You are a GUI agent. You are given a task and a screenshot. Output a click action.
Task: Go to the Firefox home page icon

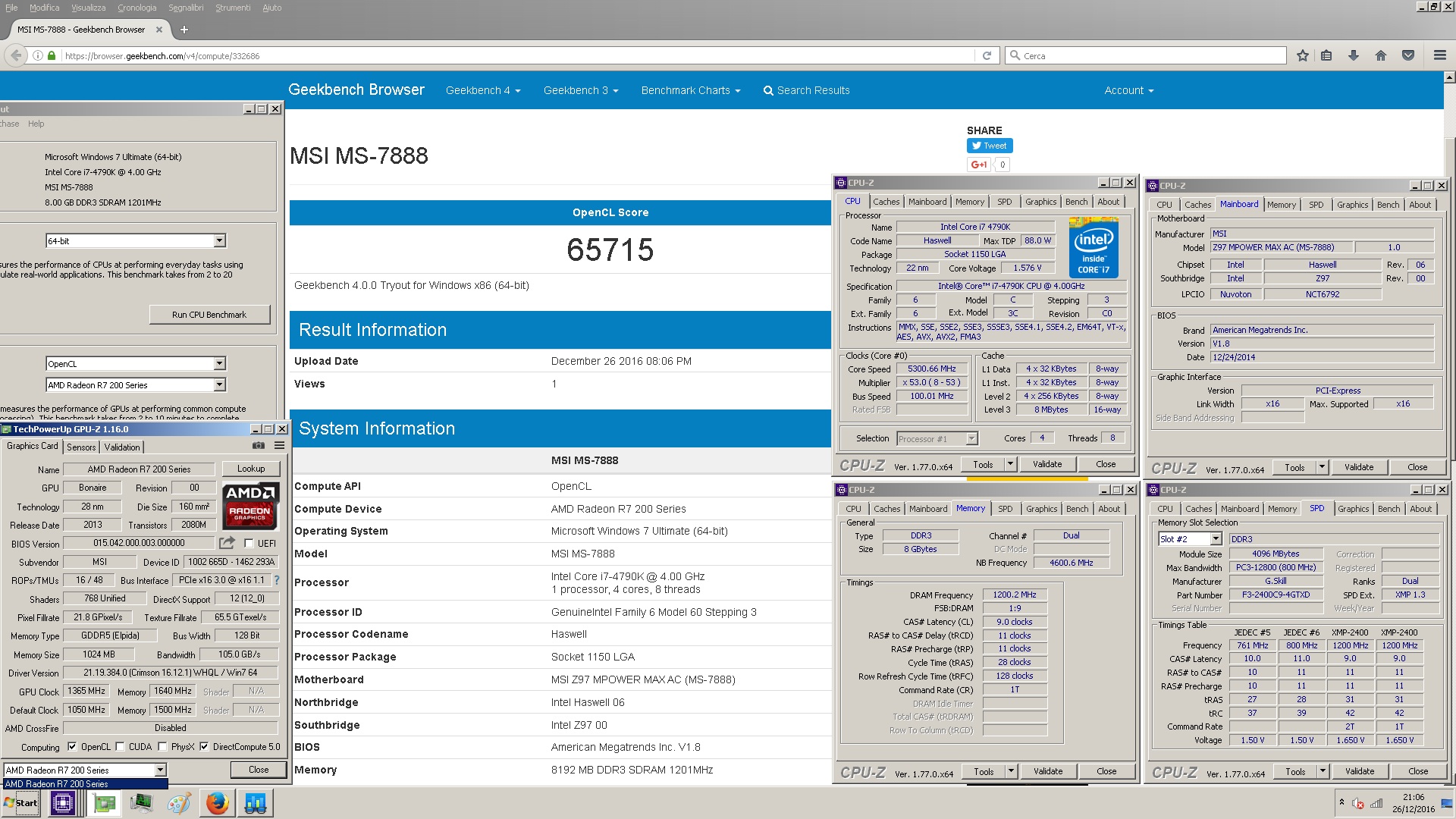point(1381,55)
